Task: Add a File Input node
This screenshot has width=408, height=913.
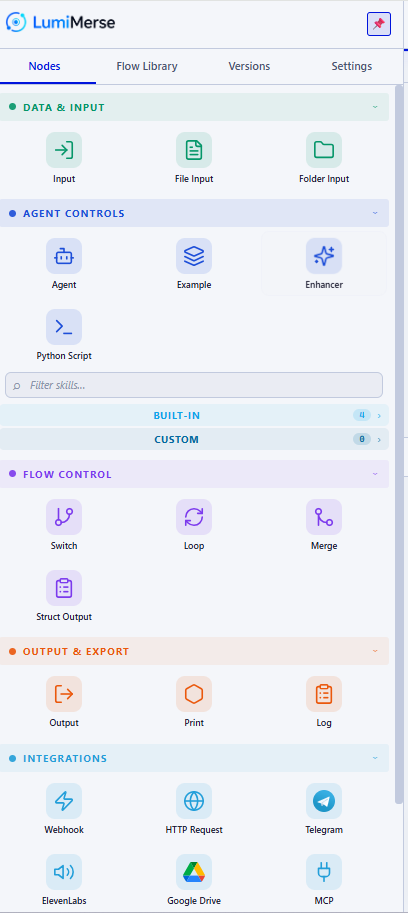Action: coord(194,150)
